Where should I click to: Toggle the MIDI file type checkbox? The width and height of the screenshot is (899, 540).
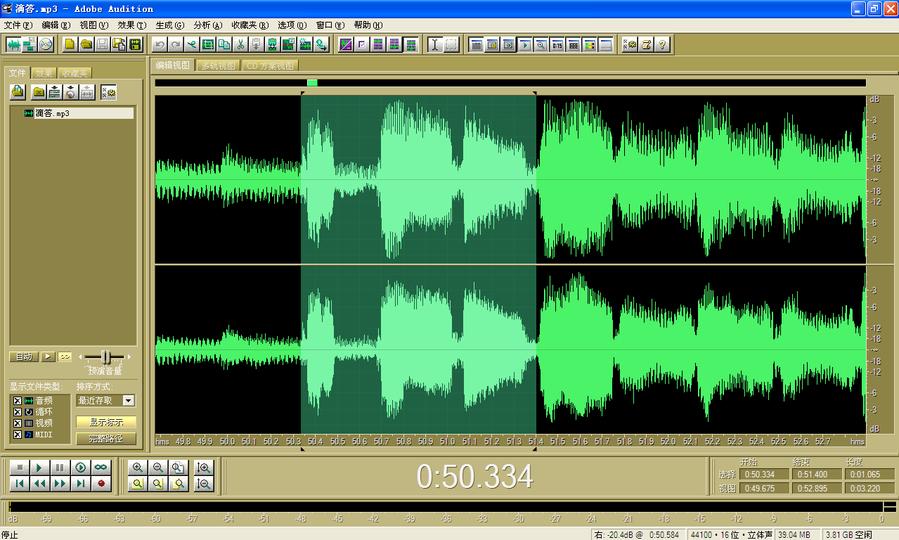coord(16,435)
